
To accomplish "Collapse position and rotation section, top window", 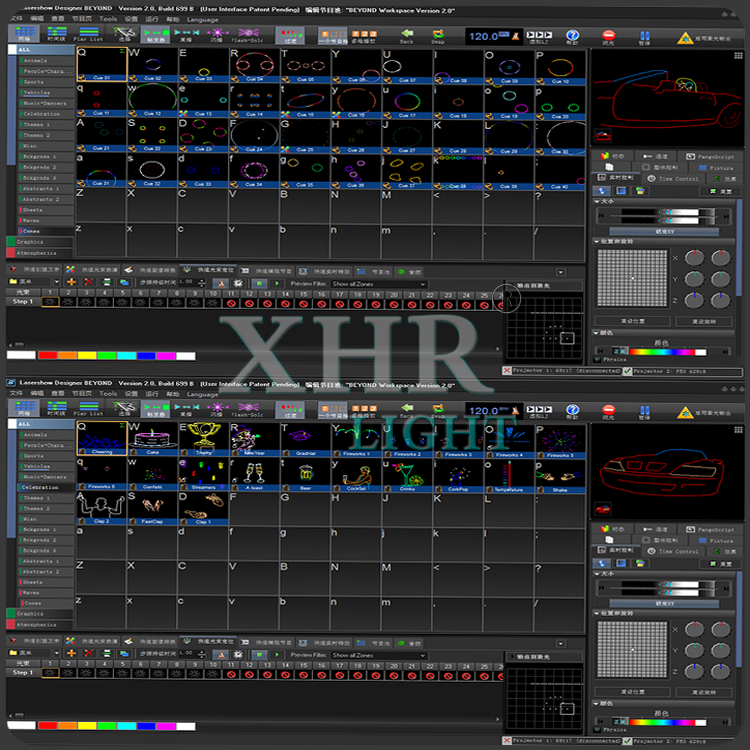I will [x=596, y=242].
